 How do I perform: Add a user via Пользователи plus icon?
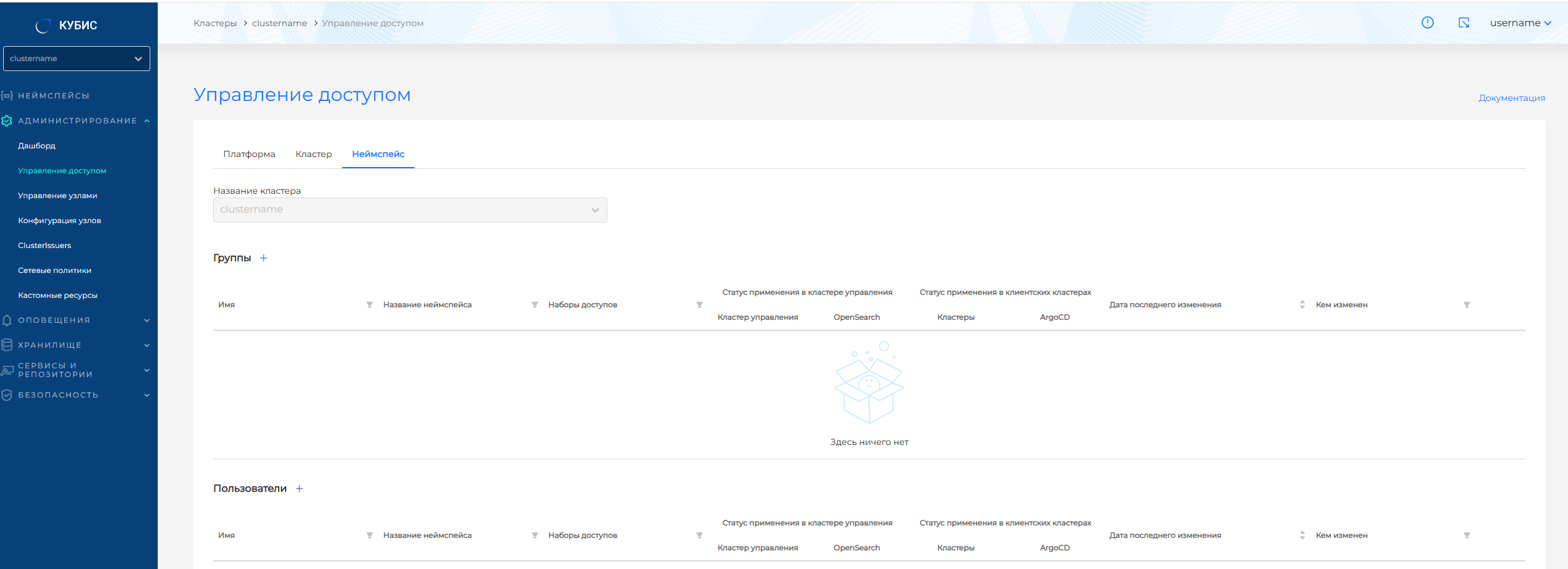pos(299,489)
